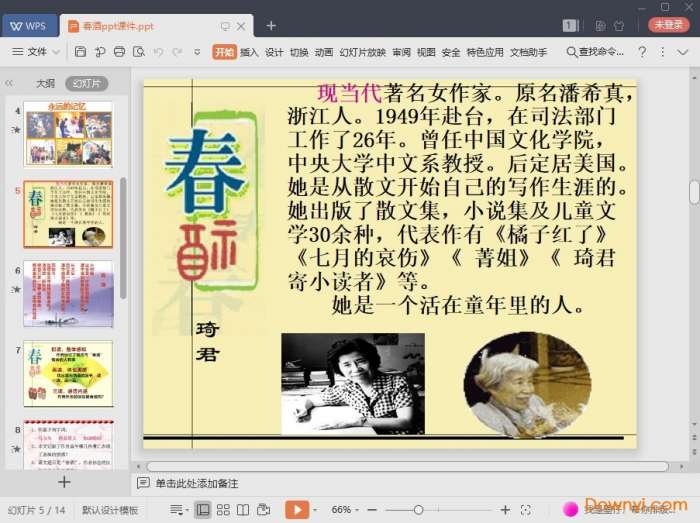Collapse the slide panel using double chevron
This screenshot has height=523, width=700.
[10, 84]
